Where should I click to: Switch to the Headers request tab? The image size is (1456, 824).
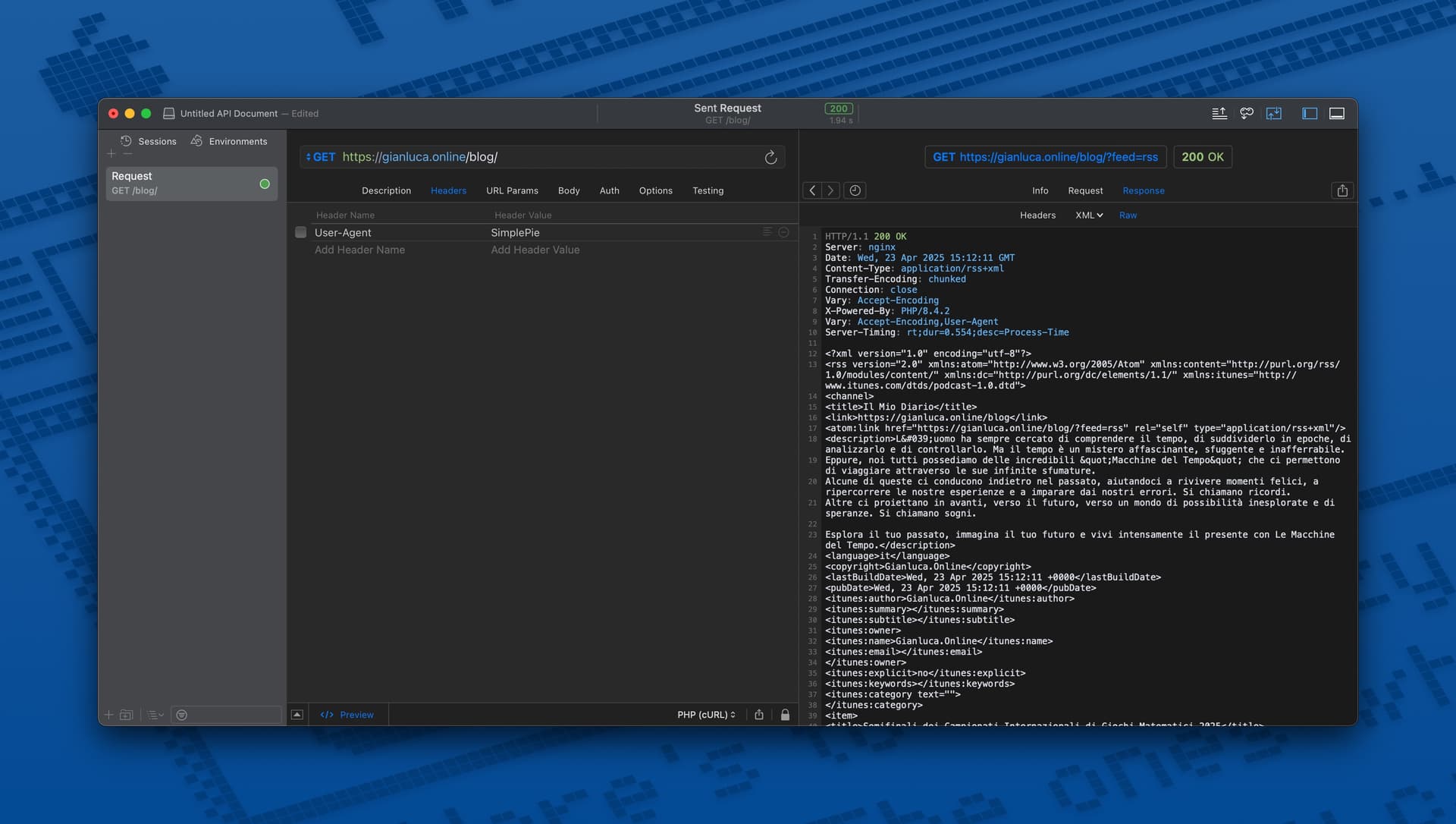(x=448, y=190)
